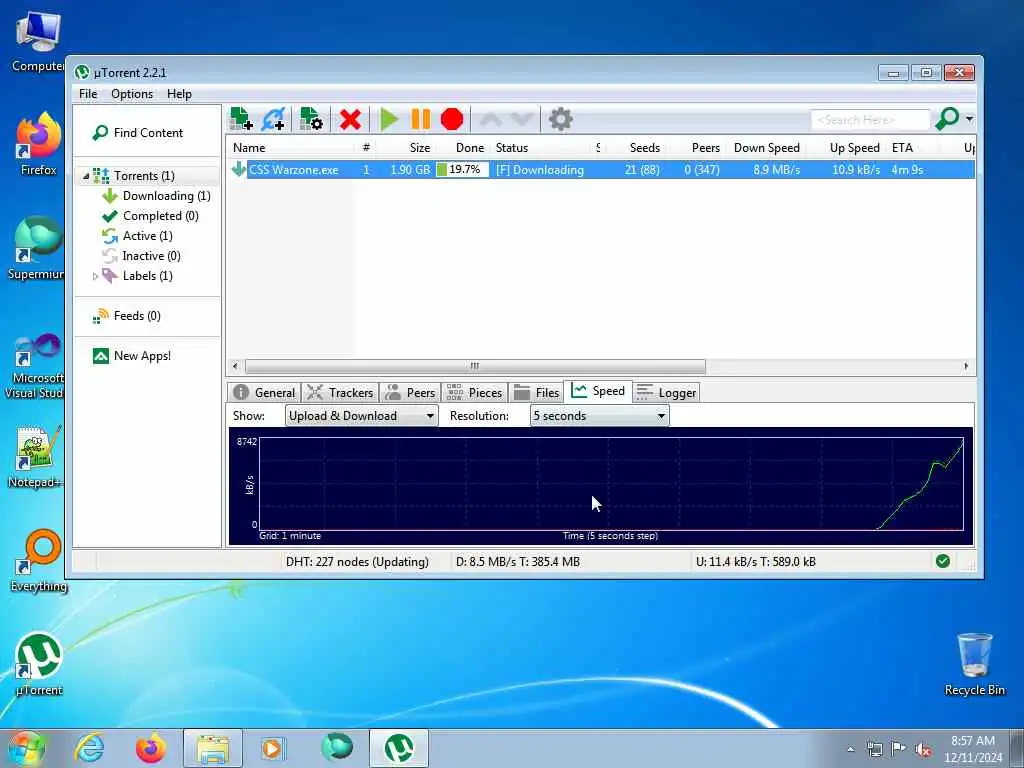This screenshot has width=1024, height=768.
Task: Click the upload speed status entry
Action: click(756, 562)
